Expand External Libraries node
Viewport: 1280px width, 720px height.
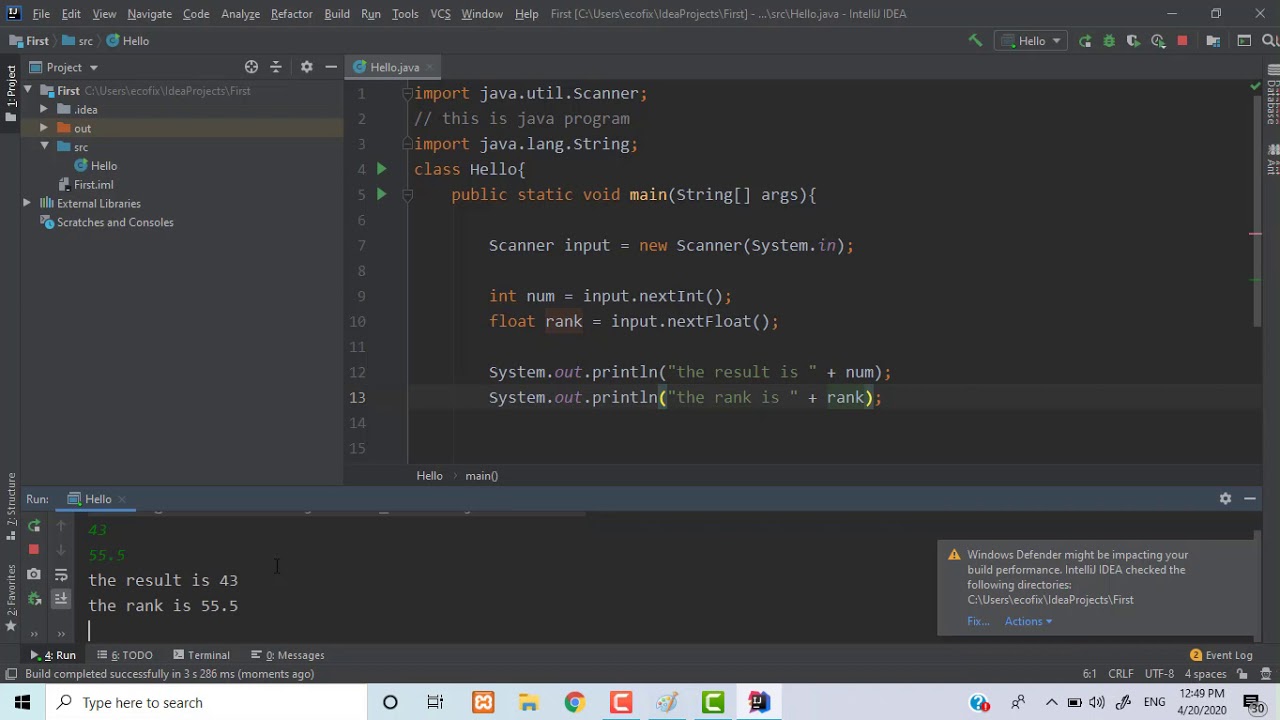pyautogui.click(x=27, y=203)
